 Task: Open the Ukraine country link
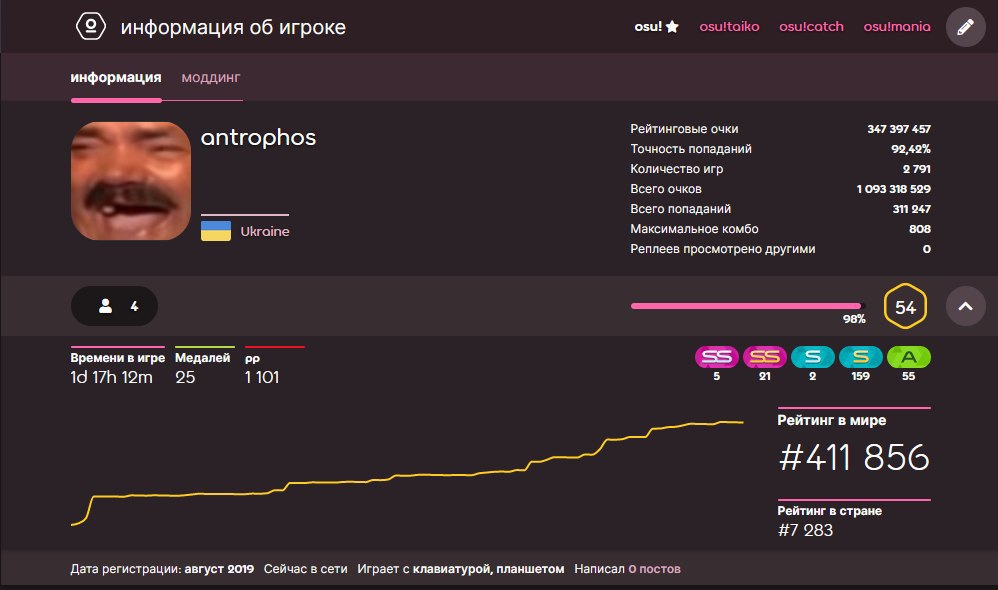click(x=265, y=232)
